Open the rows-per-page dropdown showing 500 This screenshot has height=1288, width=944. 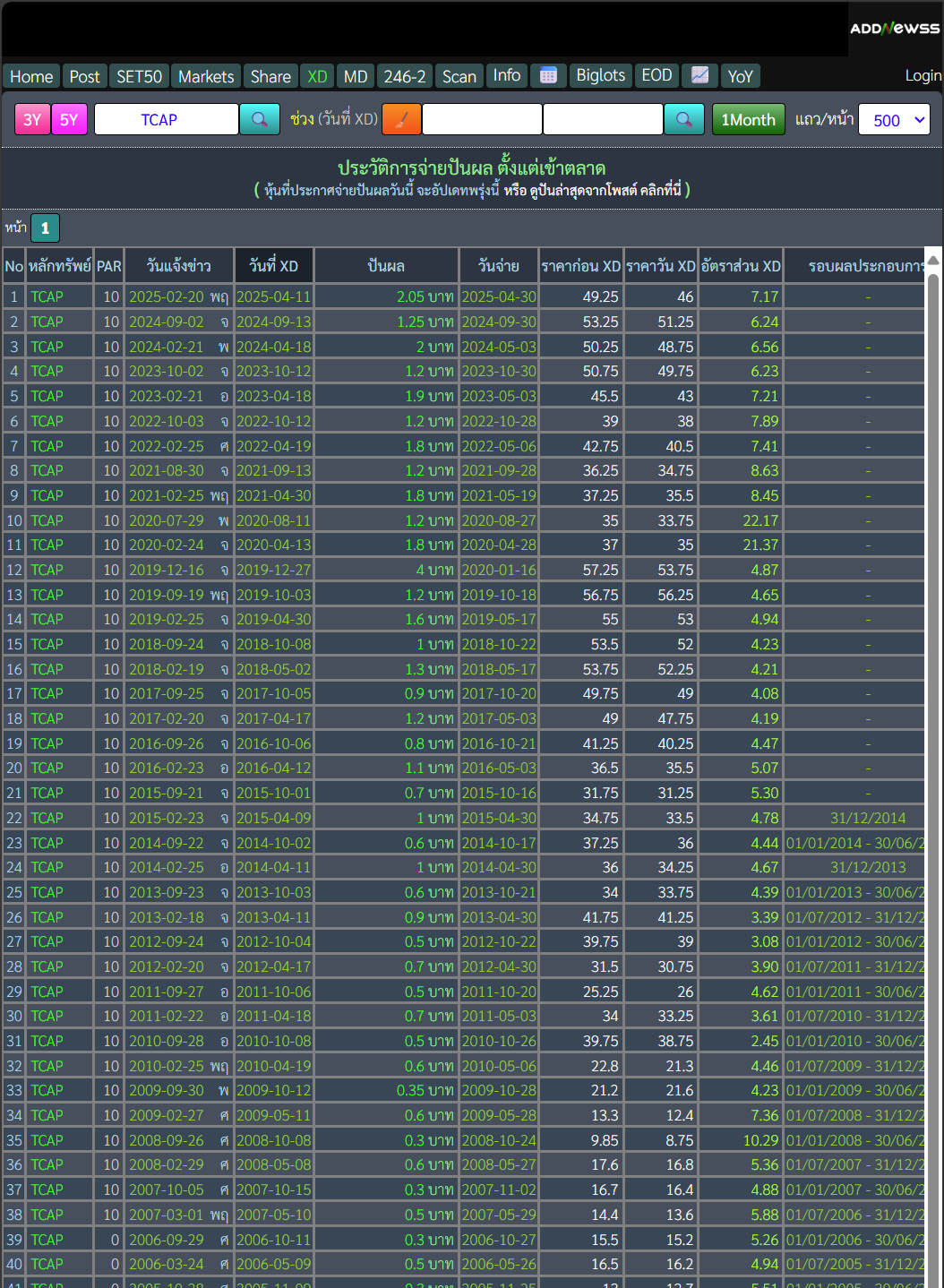(894, 119)
